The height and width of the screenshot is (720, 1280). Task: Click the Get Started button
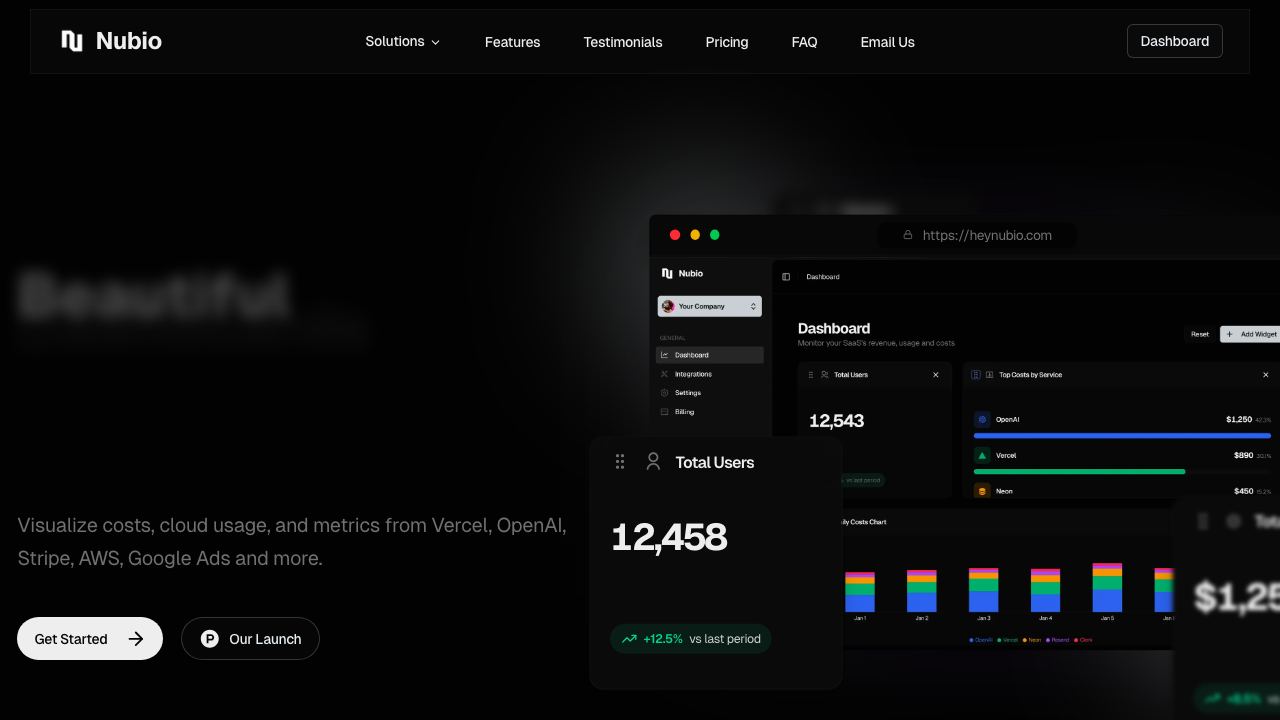click(90, 638)
